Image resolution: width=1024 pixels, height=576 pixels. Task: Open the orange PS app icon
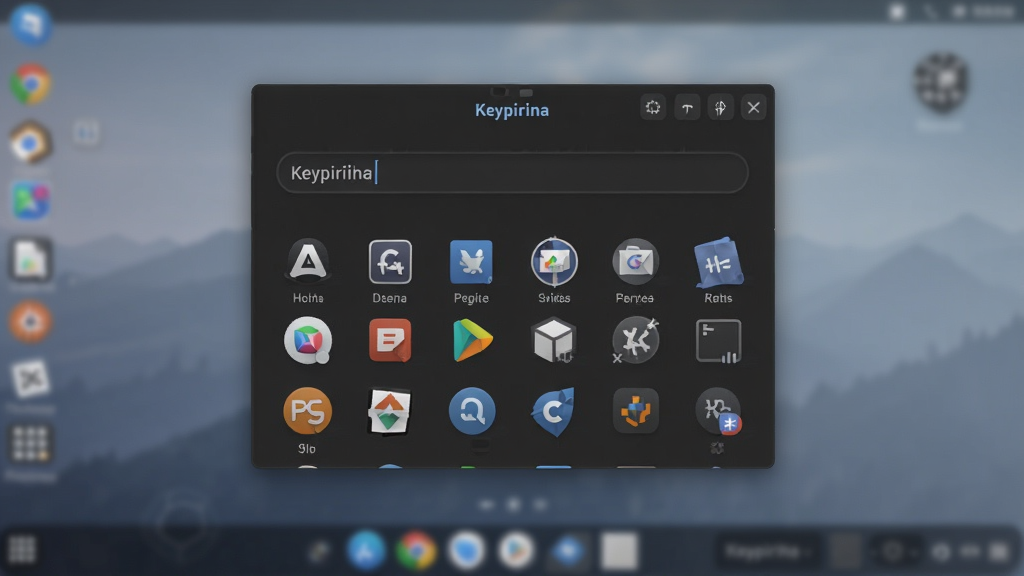click(308, 411)
